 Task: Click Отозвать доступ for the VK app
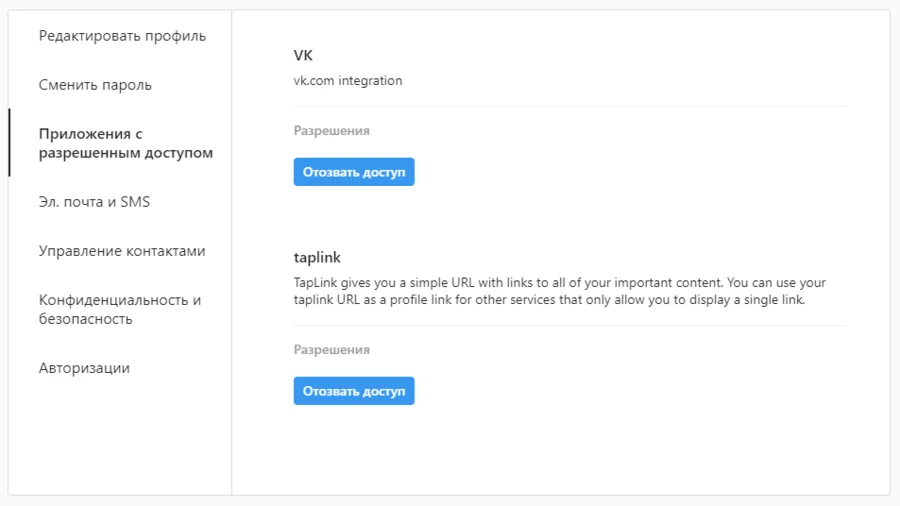tap(354, 172)
